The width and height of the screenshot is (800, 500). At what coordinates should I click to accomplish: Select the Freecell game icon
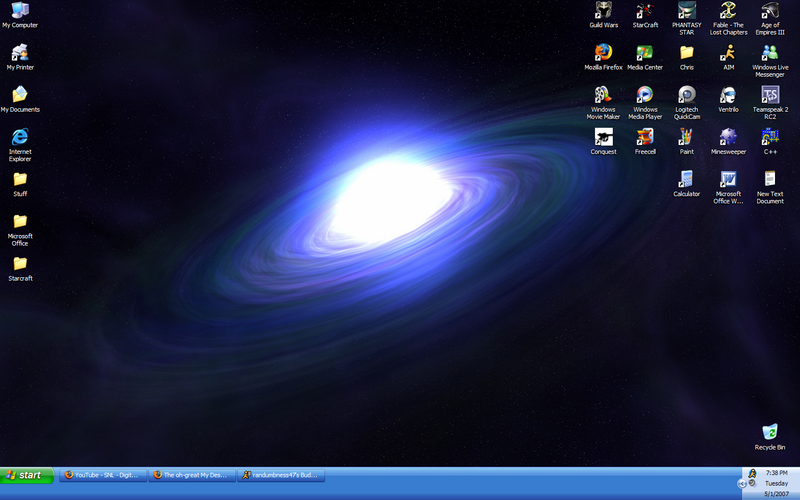coord(645,141)
